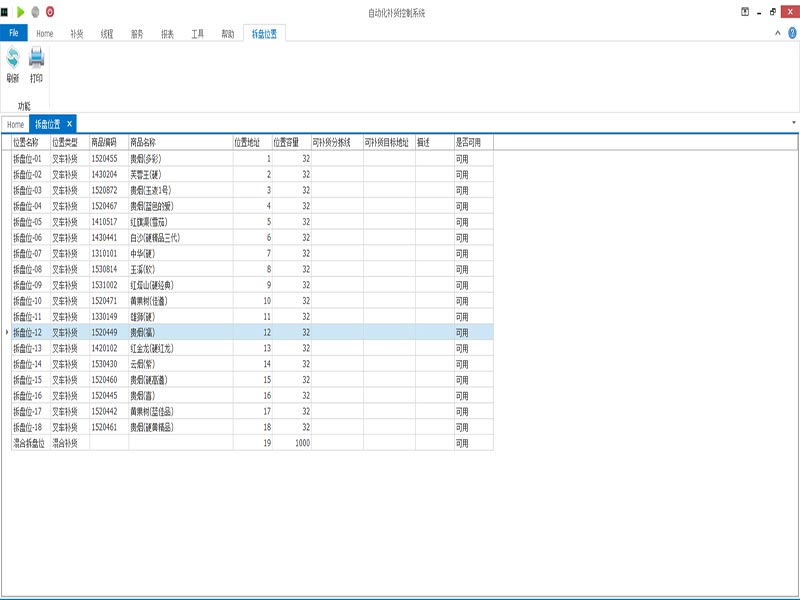
Task: Click the 位置容量 column header
Action: pos(291,142)
